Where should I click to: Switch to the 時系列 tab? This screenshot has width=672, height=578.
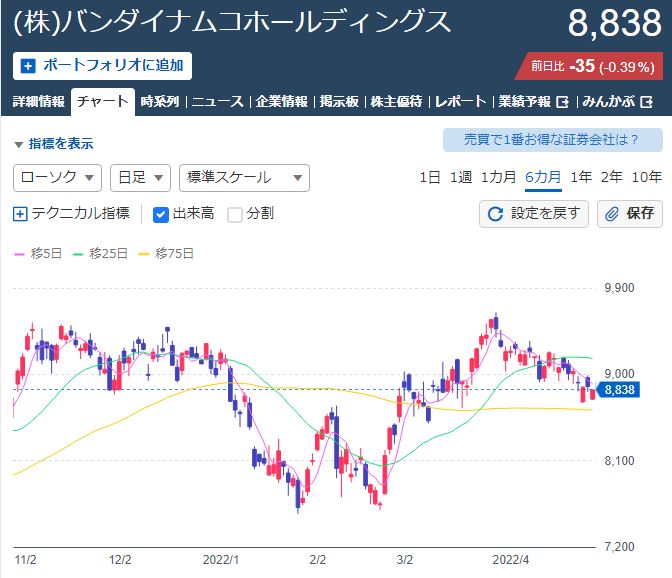click(x=159, y=102)
